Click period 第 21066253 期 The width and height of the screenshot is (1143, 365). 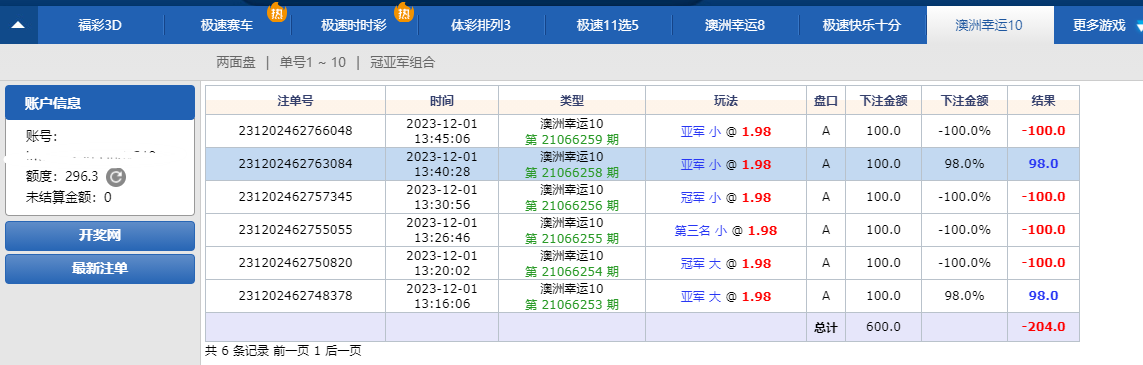(x=572, y=304)
